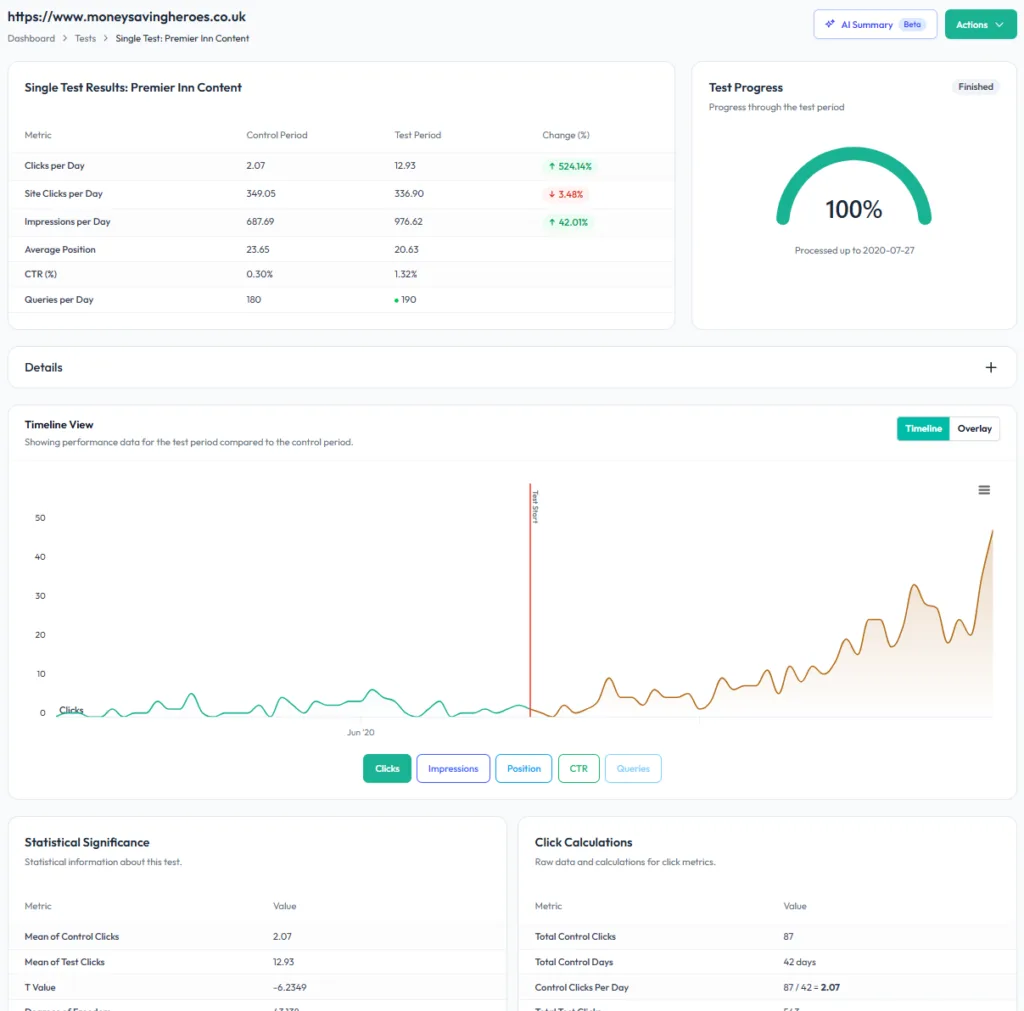
Task: Open the chart export hamburger menu
Action: coord(984,489)
